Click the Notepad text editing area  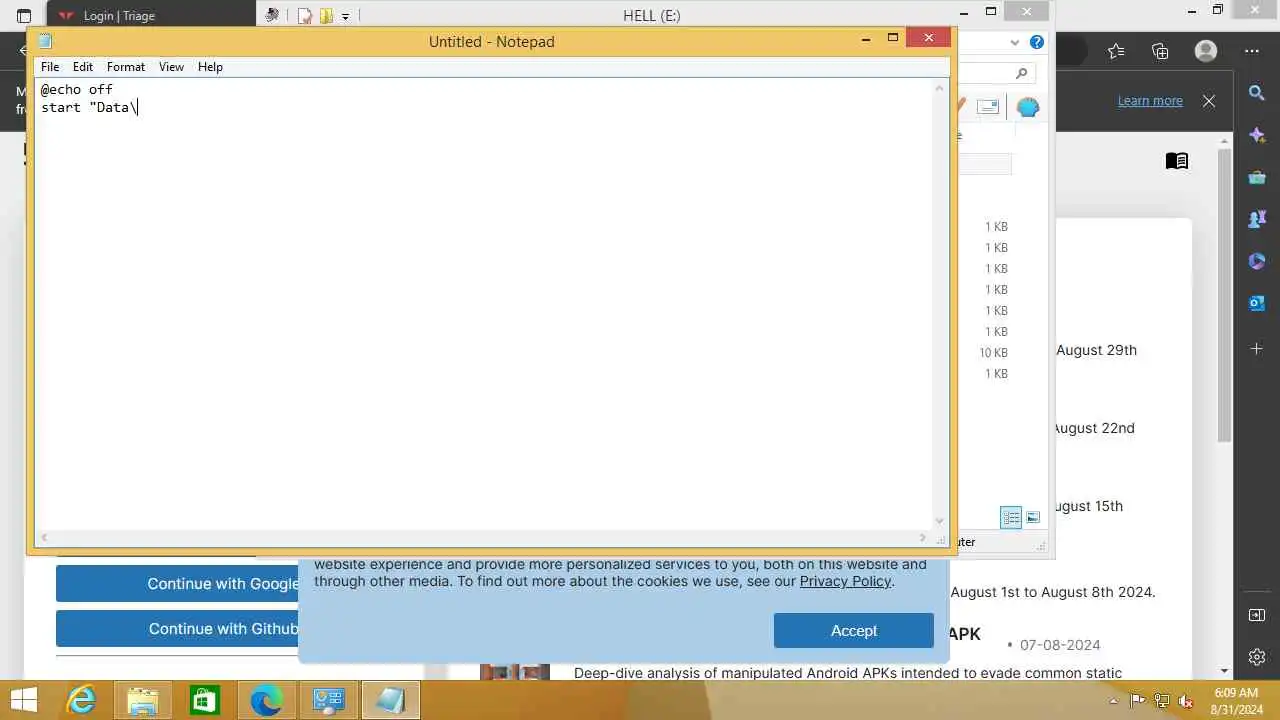point(484,304)
